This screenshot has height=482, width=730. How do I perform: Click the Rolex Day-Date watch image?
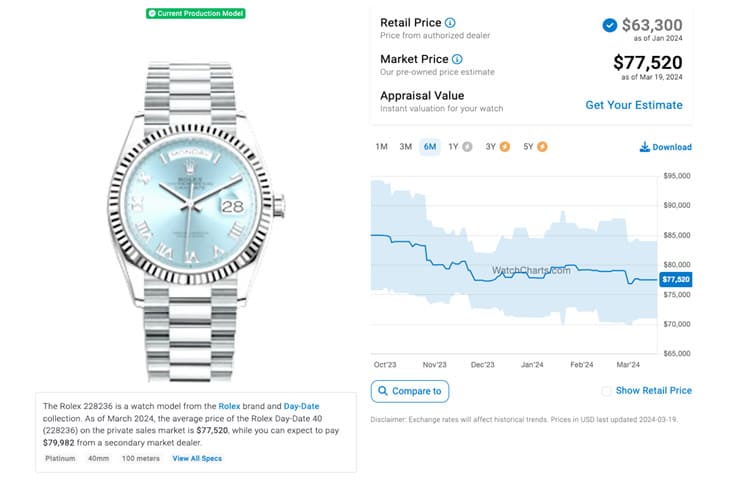point(196,222)
